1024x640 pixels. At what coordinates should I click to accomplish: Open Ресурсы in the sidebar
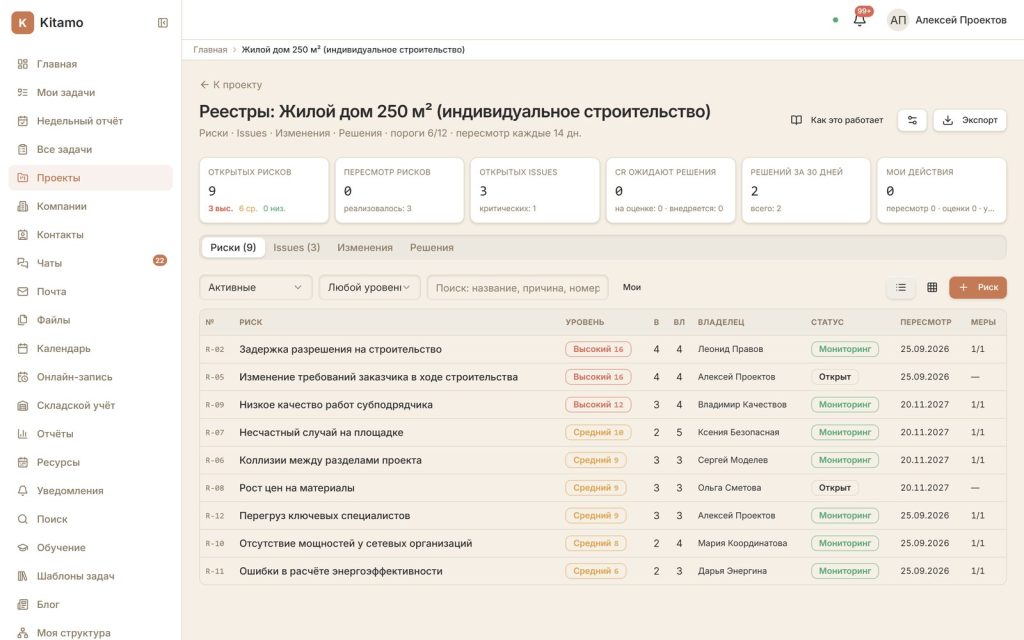(90, 462)
